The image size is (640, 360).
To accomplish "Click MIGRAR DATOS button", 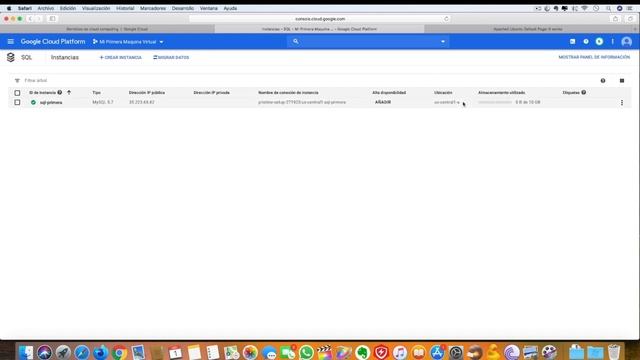I will click(171, 58).
